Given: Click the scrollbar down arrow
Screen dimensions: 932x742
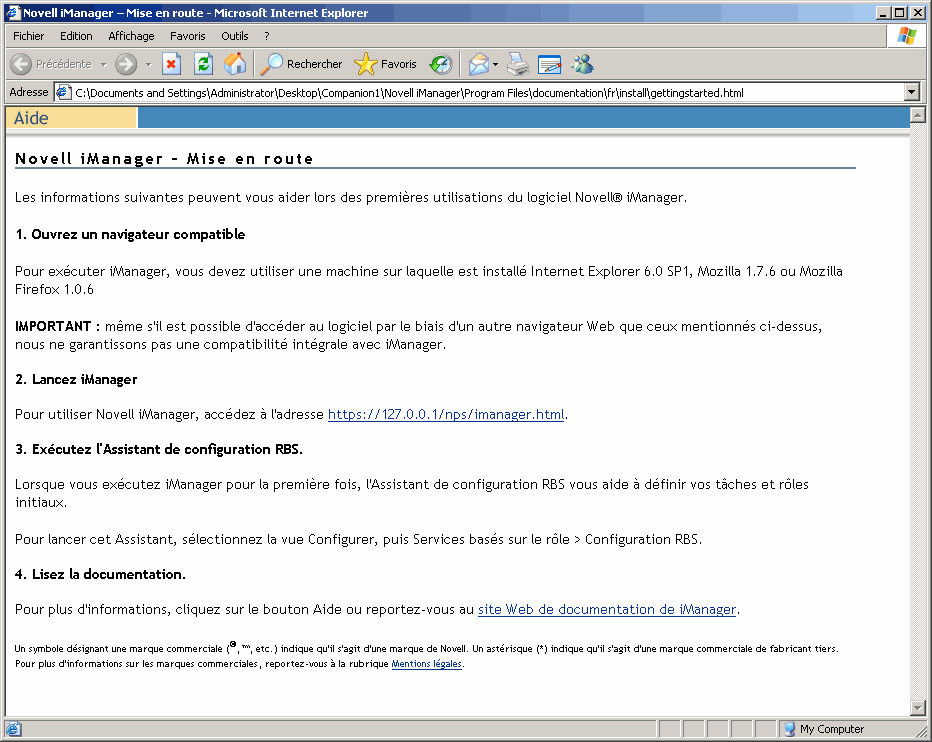Looking at the screenshot, I should [918, 710].
